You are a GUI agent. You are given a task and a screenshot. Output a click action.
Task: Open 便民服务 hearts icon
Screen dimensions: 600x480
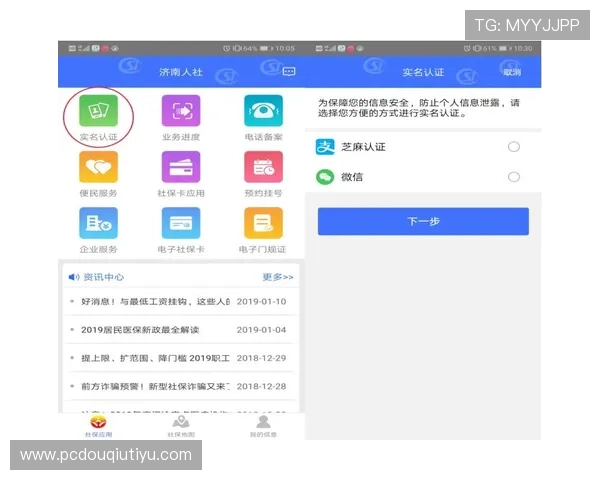tap(98, 167)
